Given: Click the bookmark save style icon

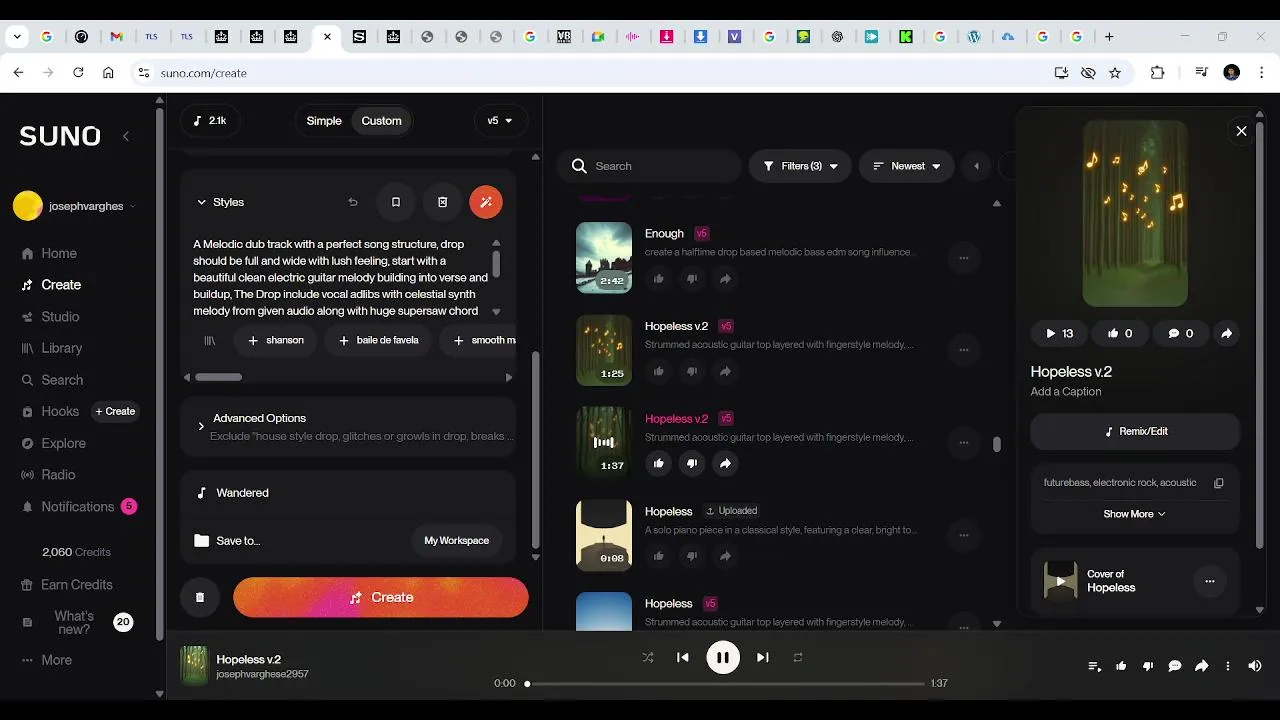Looking at the screenshot, I should 395,202.
